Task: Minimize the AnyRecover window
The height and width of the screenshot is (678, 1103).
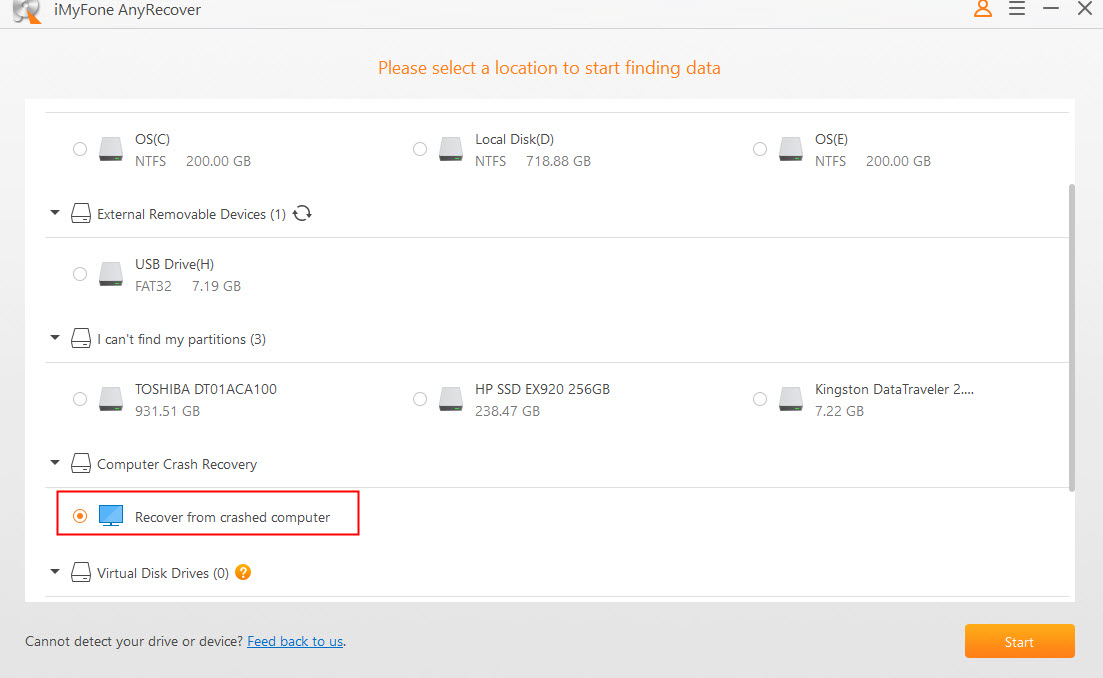Action: click(1051, 8)
